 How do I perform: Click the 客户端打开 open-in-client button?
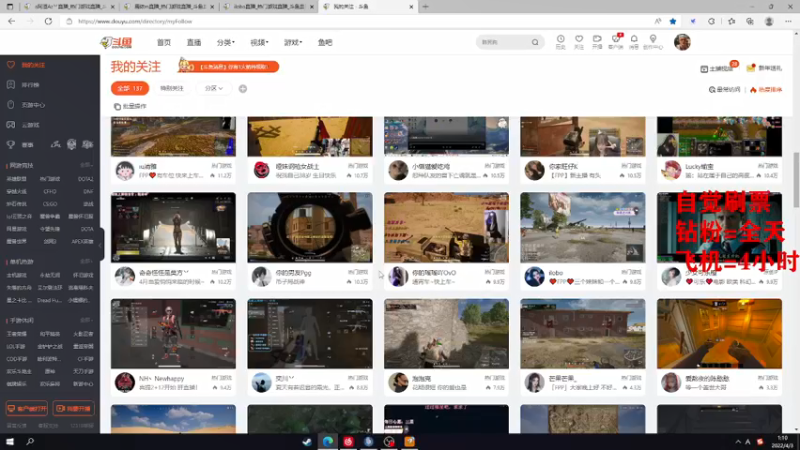[x=27, y=409]
